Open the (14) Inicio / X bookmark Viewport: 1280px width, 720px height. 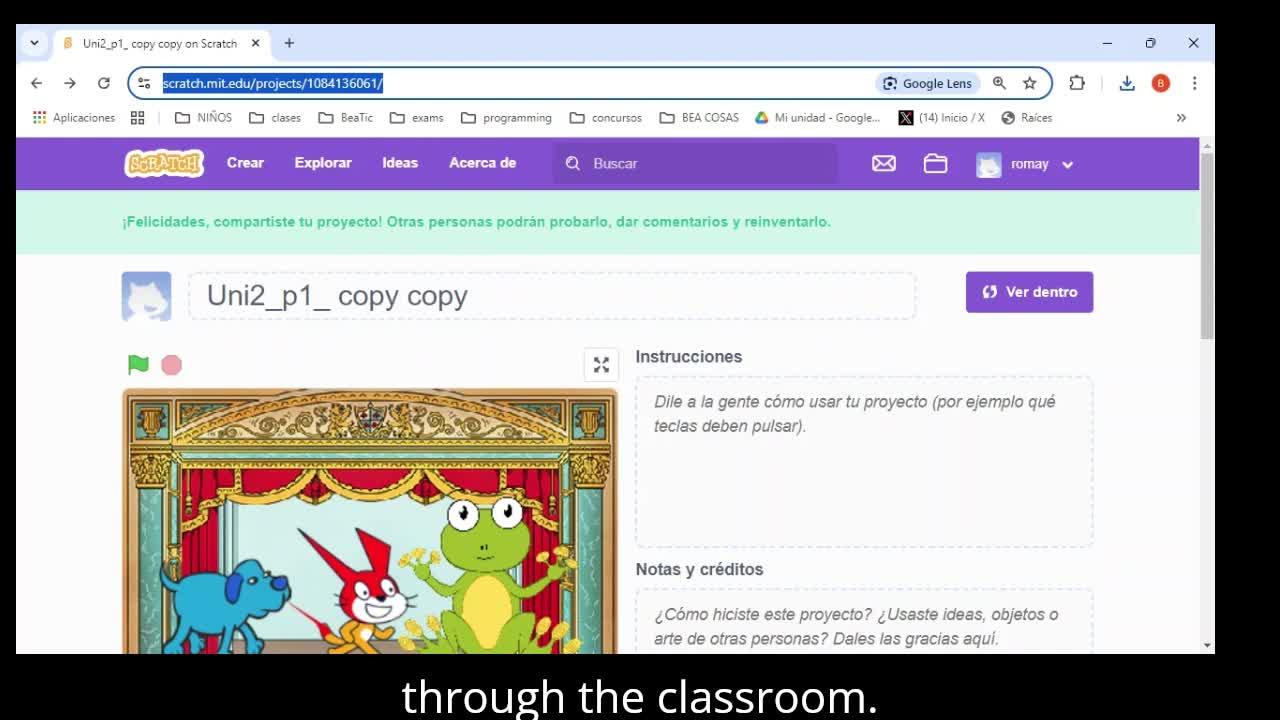click(942, 117)
